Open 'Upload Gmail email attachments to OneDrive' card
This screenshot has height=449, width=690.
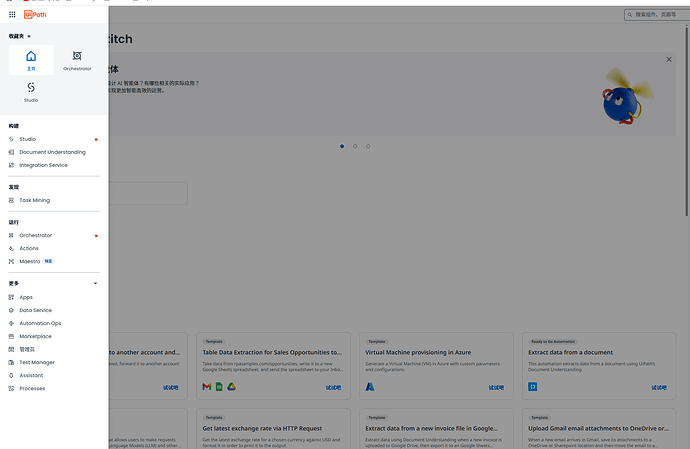click(x=599, y=429)
